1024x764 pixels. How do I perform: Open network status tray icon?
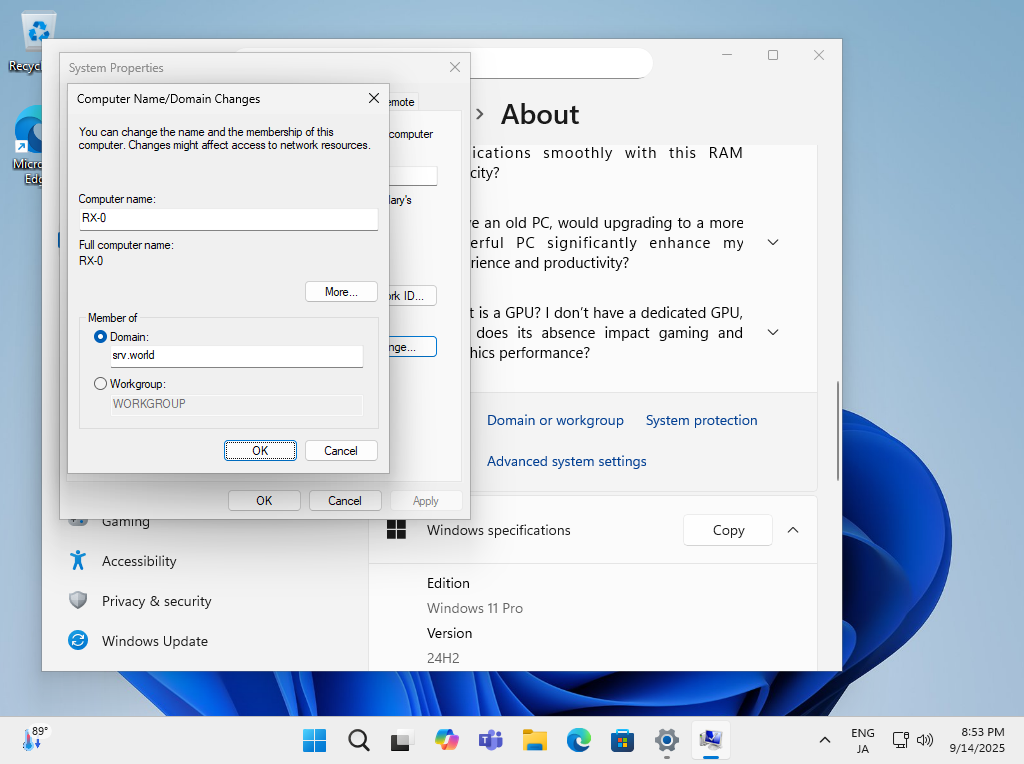click(x=901, y=740)
